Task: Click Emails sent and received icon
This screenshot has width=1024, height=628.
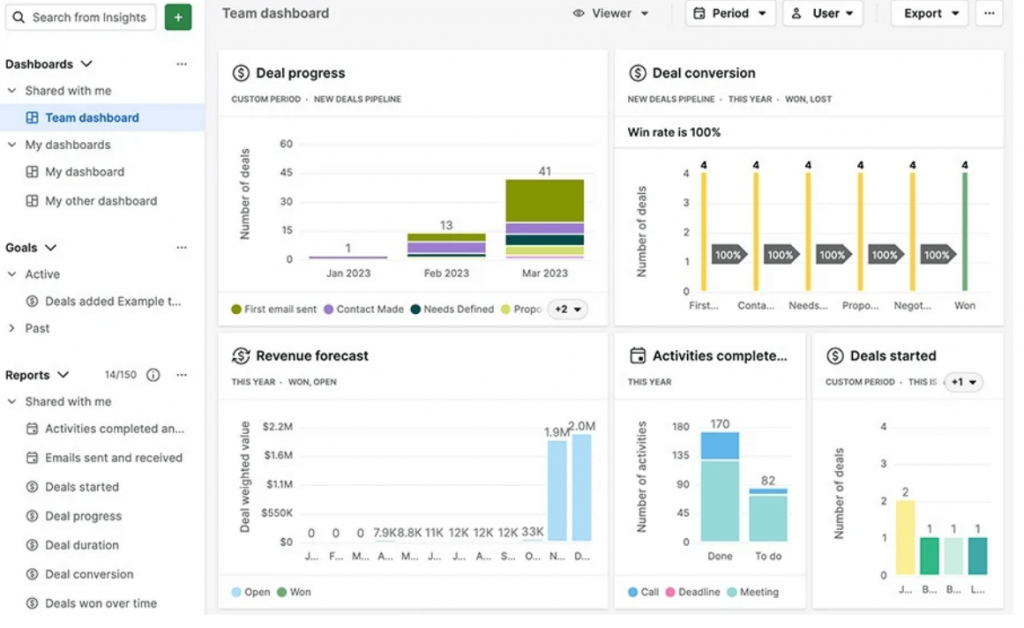Action: click(x=31, y=458)
